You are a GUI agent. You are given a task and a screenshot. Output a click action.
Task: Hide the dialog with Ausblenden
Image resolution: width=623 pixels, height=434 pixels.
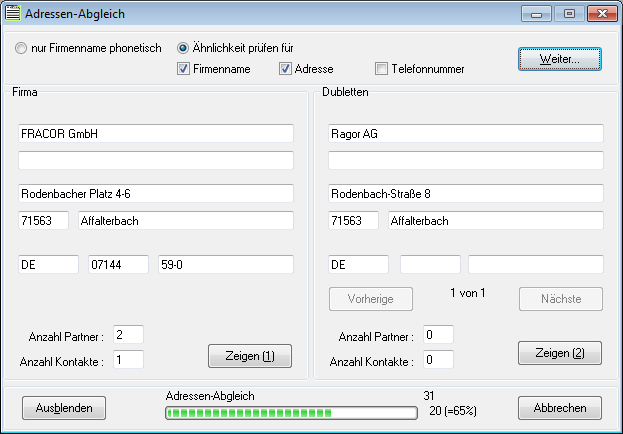tap(63, 408)
